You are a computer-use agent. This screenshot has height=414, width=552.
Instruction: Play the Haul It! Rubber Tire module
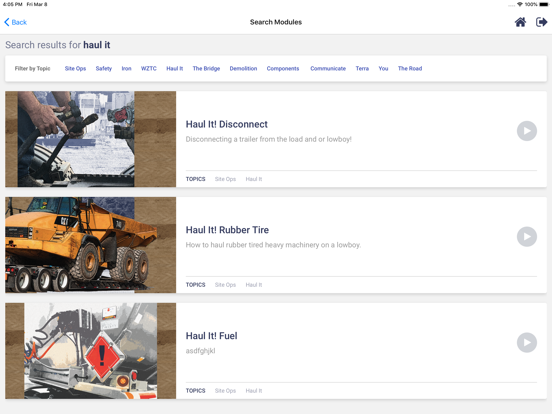(527, 237)
